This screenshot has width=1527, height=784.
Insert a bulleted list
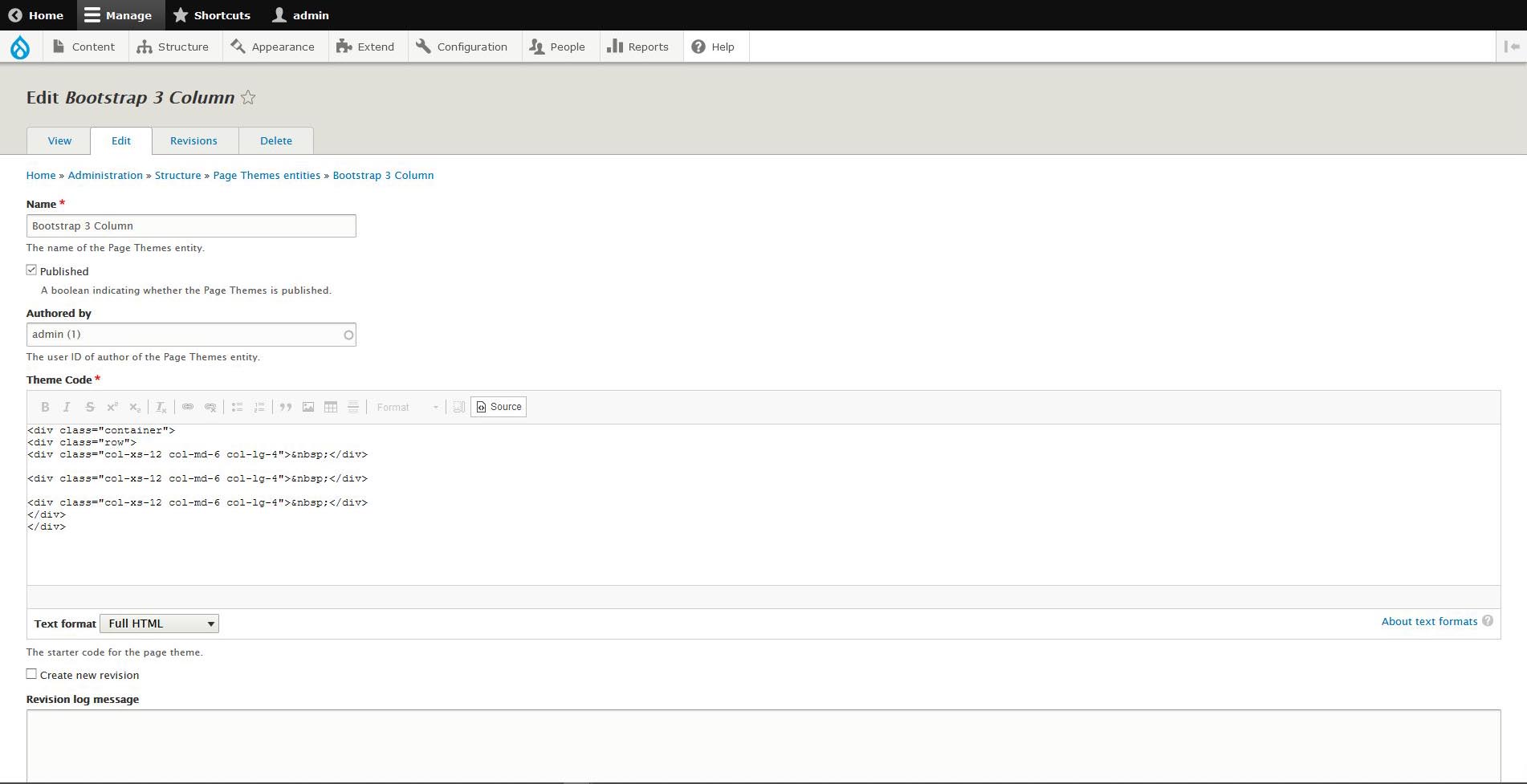(237, 408)
